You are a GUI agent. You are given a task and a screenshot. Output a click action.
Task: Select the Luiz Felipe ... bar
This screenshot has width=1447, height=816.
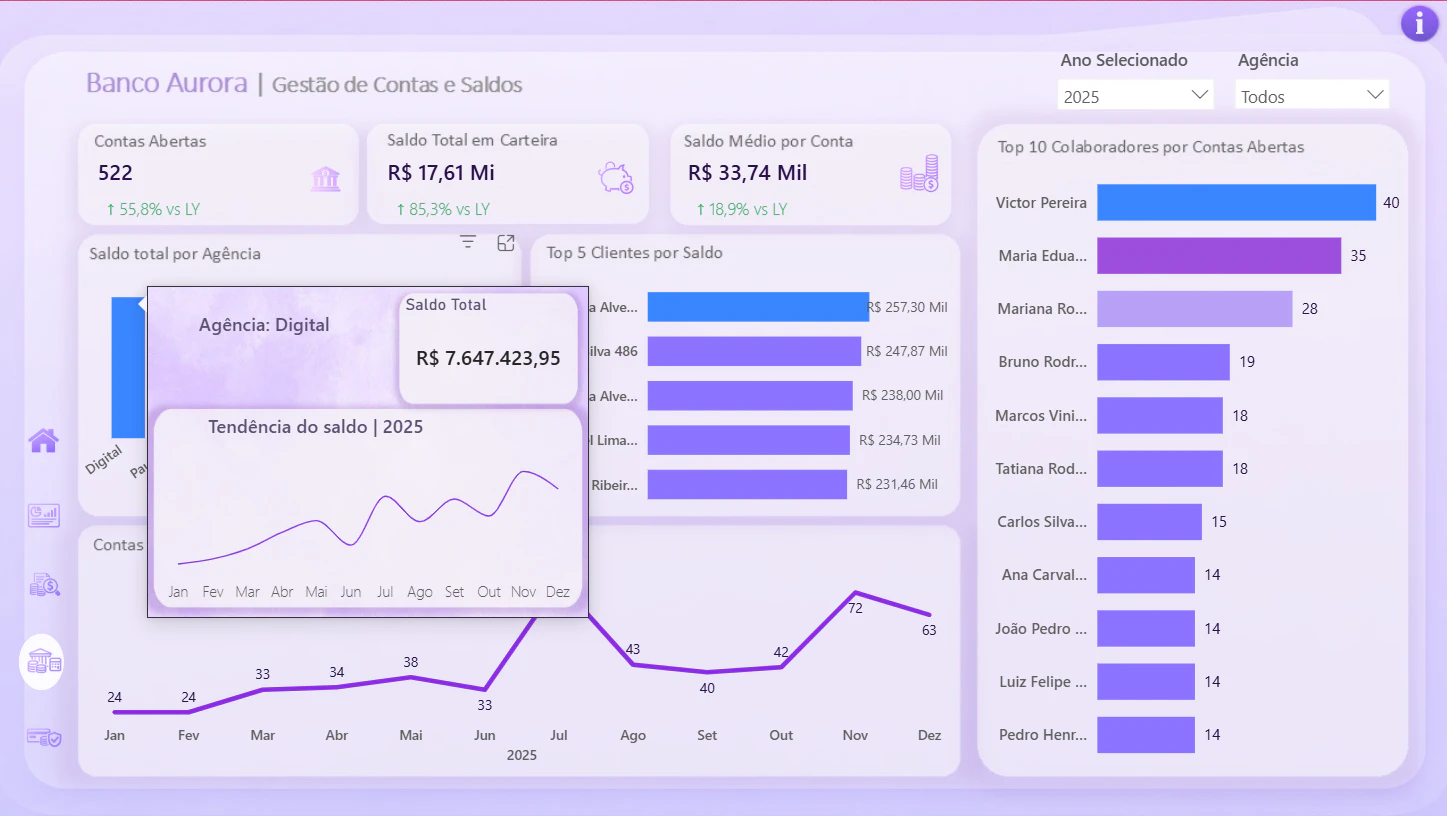(1145, 681)
